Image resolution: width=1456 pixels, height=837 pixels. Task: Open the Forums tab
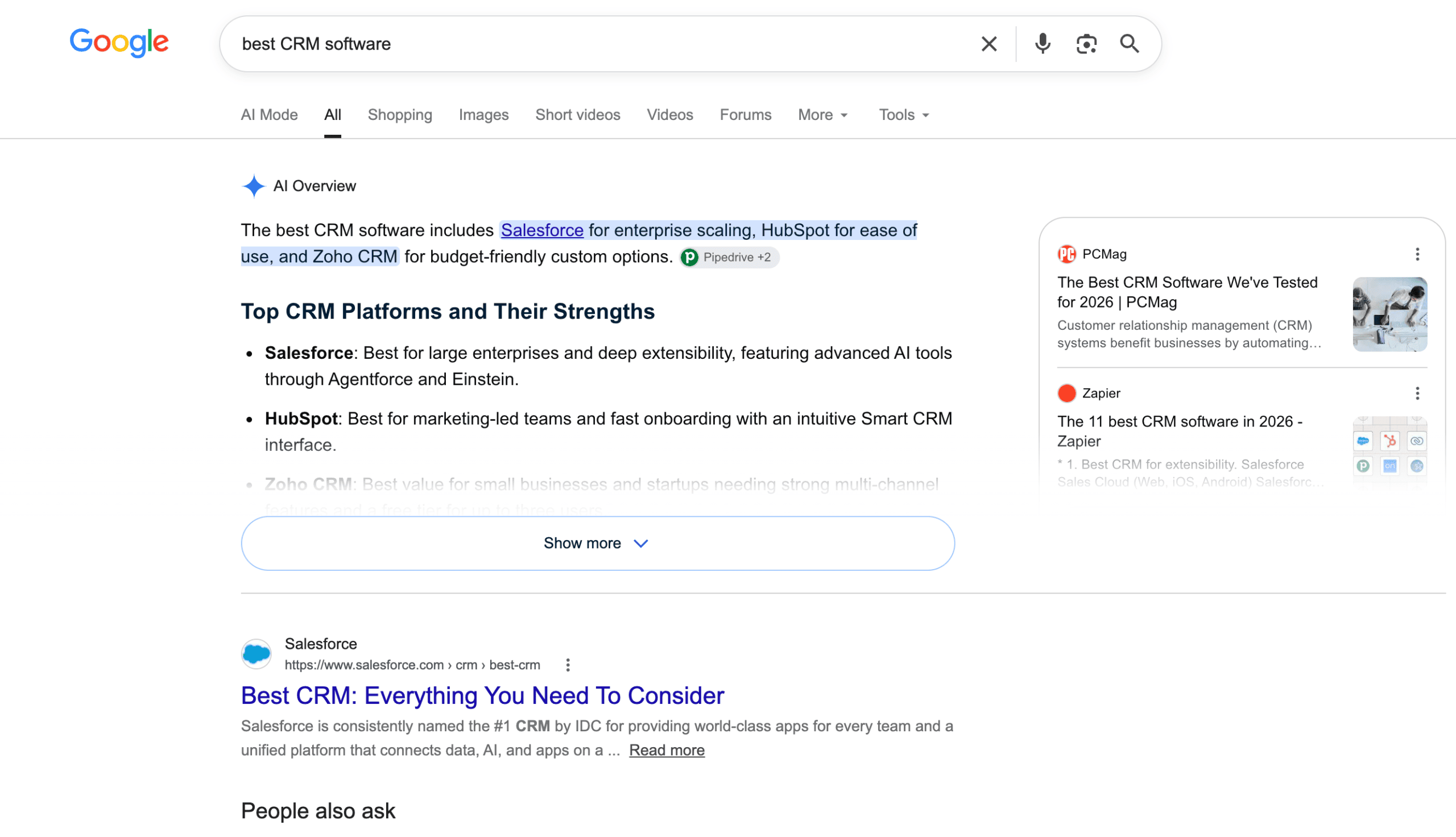745,115
